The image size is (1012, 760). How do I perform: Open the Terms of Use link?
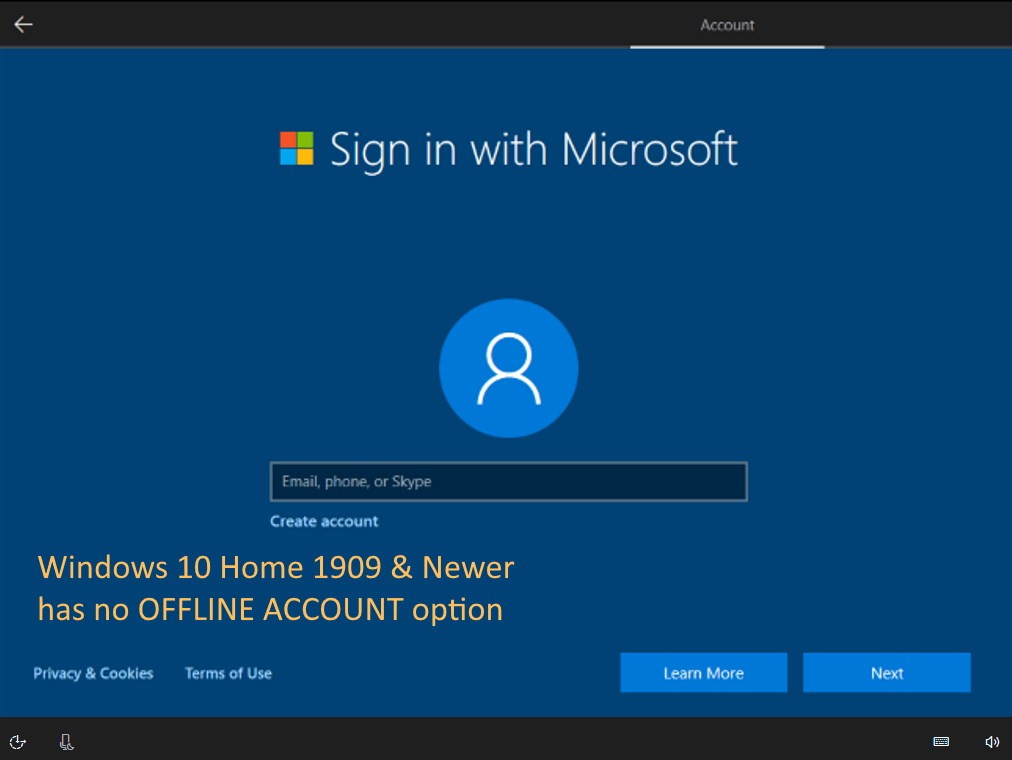pyautogui.click(x=228, y=673)
